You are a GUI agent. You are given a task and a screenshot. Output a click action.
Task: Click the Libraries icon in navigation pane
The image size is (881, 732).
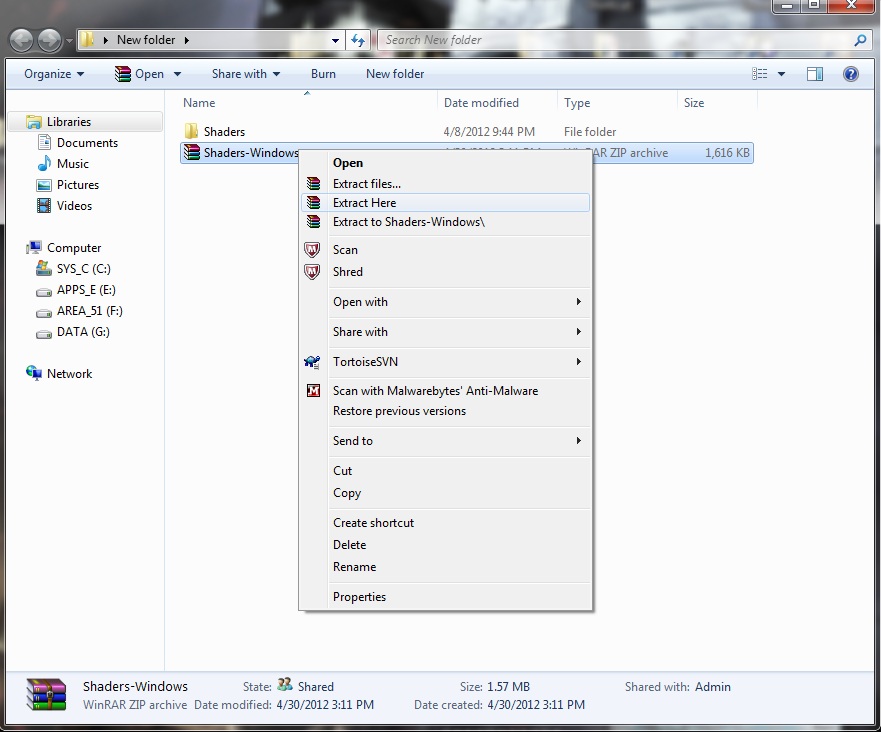click(34, 122)
